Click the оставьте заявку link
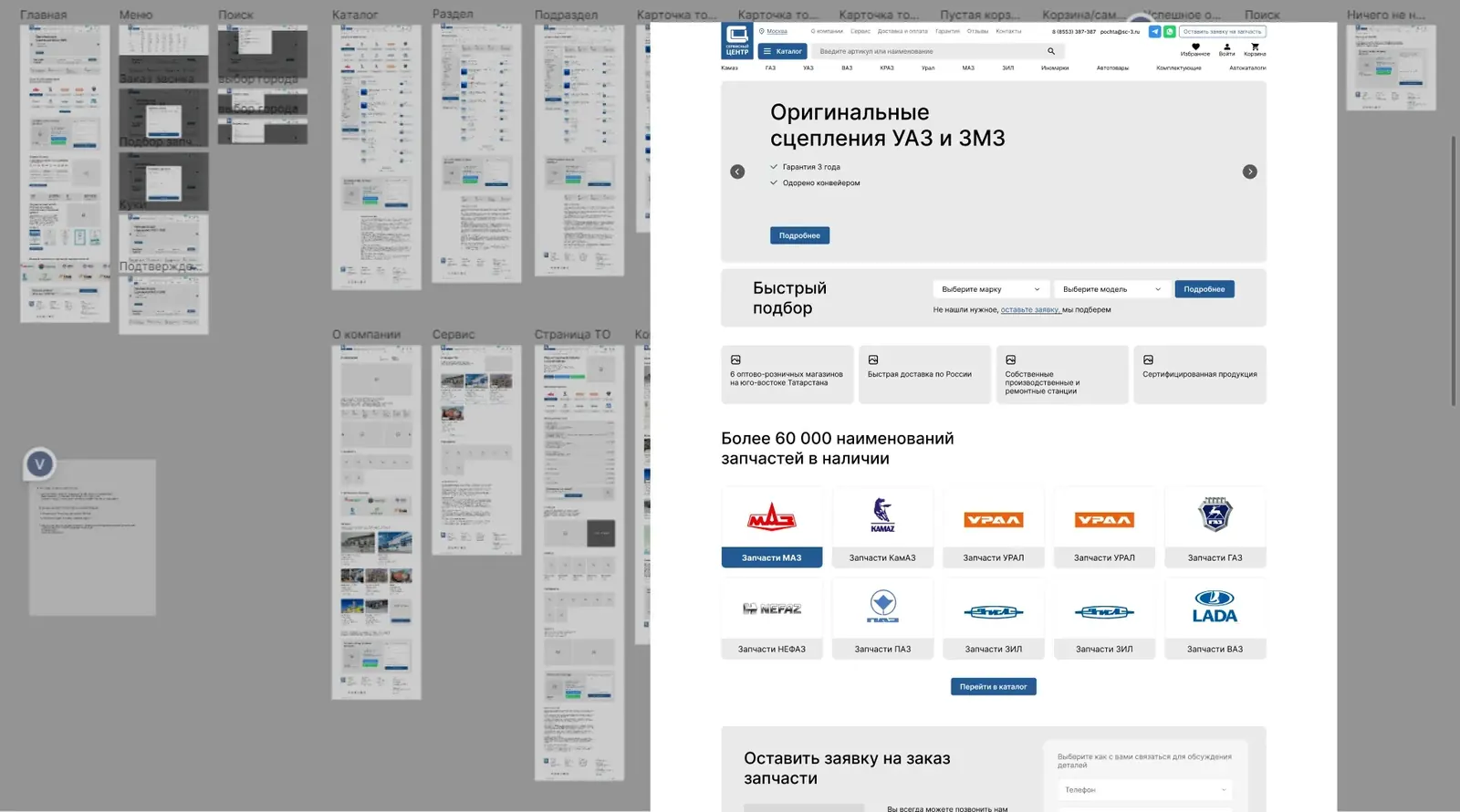Viewport: 1460px width, 812px height. (x=1030, y=310)
